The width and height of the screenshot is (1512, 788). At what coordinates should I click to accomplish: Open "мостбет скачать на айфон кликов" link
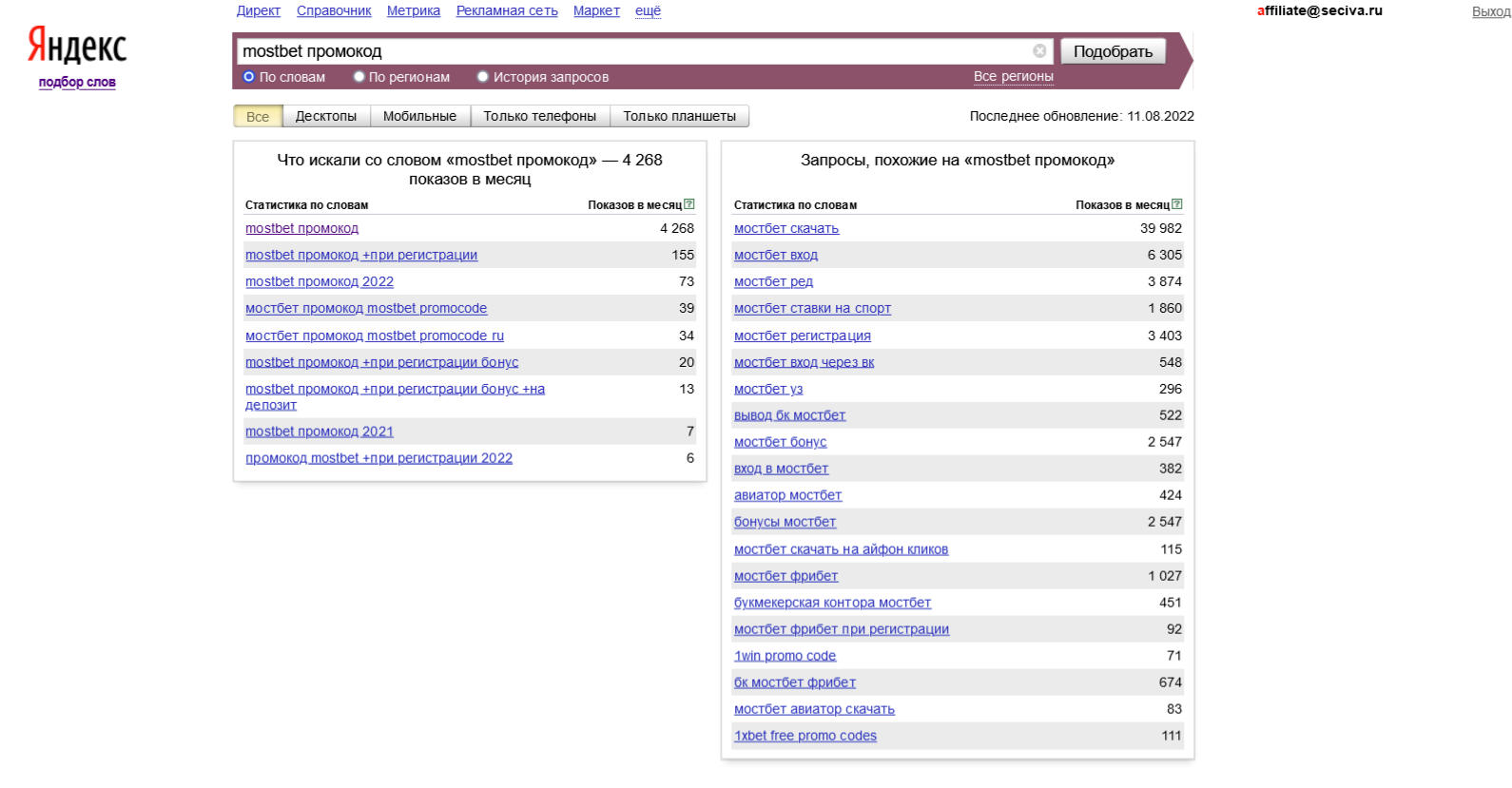tap(842, 549)
